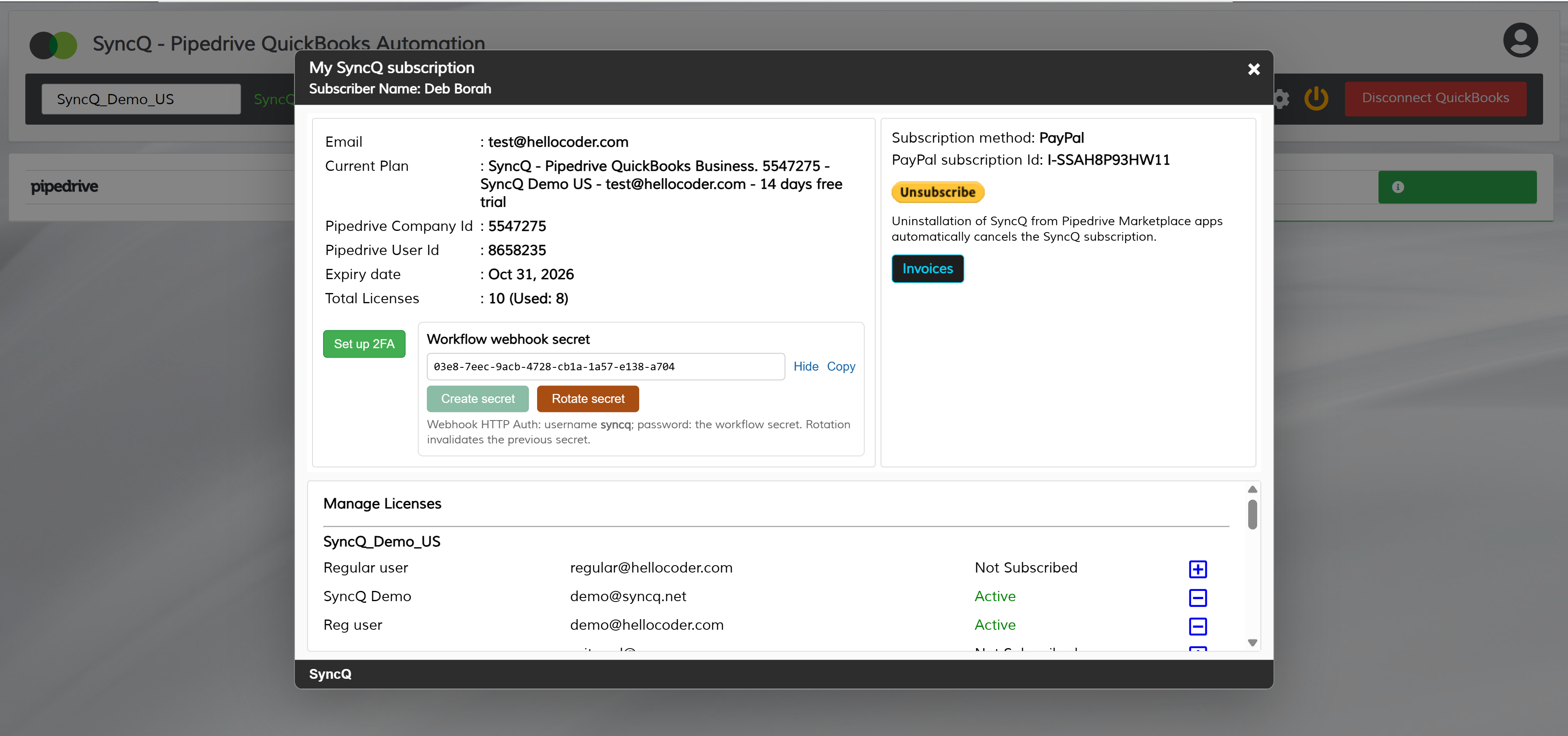This screenshot has height=736, width=1568.
Task: Open the settings gear icon
Action: point(1281,99)
